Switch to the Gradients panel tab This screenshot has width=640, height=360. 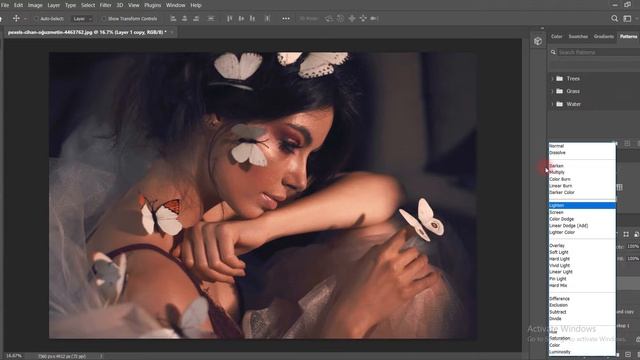click(604, 36)
